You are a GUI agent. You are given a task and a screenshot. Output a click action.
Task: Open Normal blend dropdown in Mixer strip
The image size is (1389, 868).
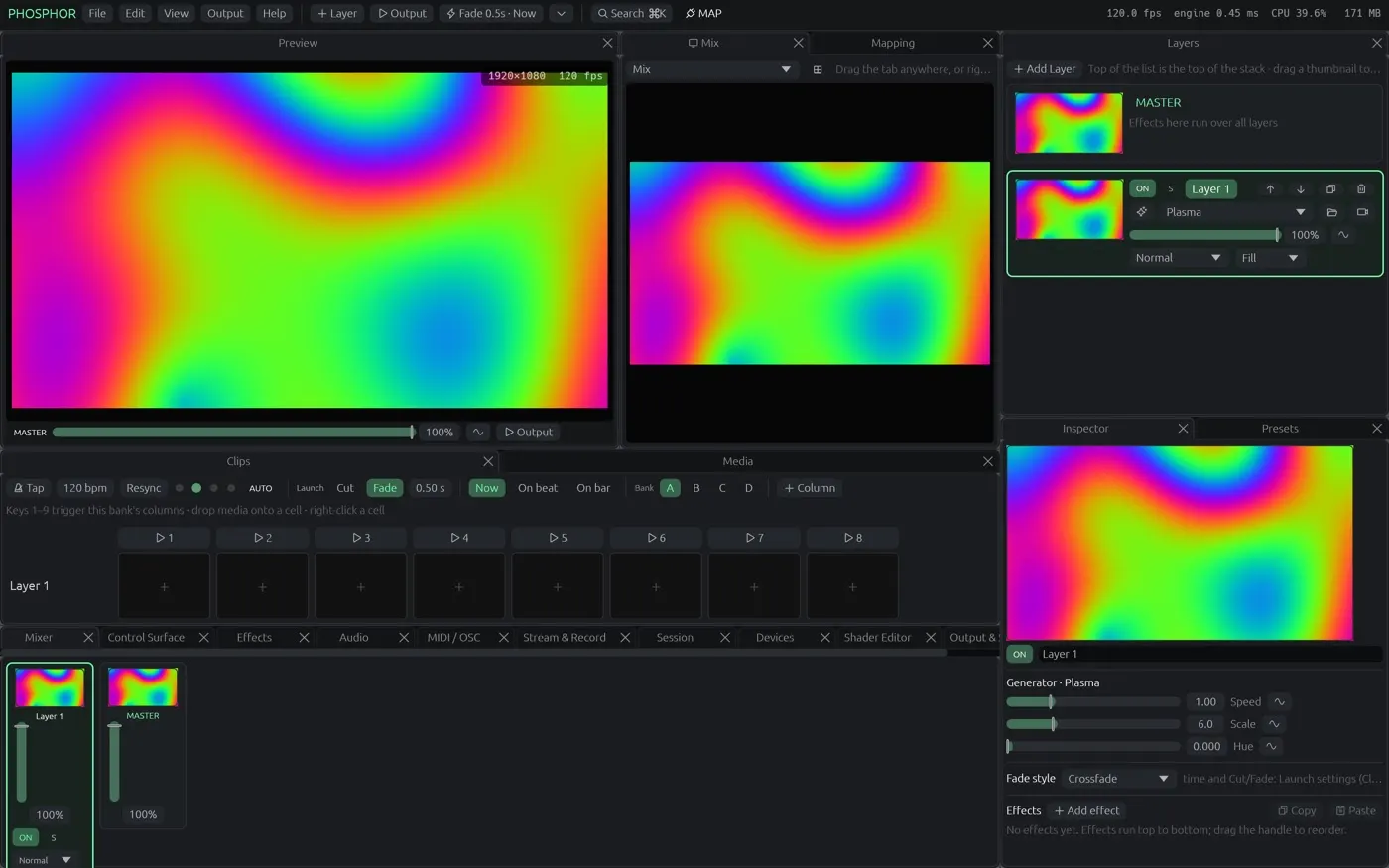tap(45, 860)
